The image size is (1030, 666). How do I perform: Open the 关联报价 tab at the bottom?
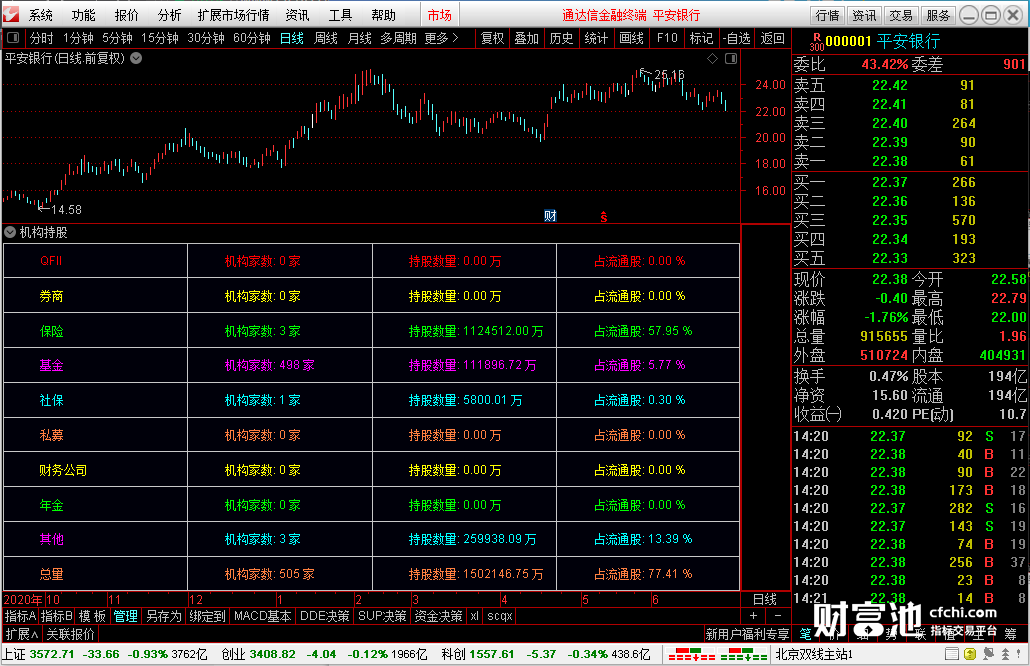coord(70,634)
